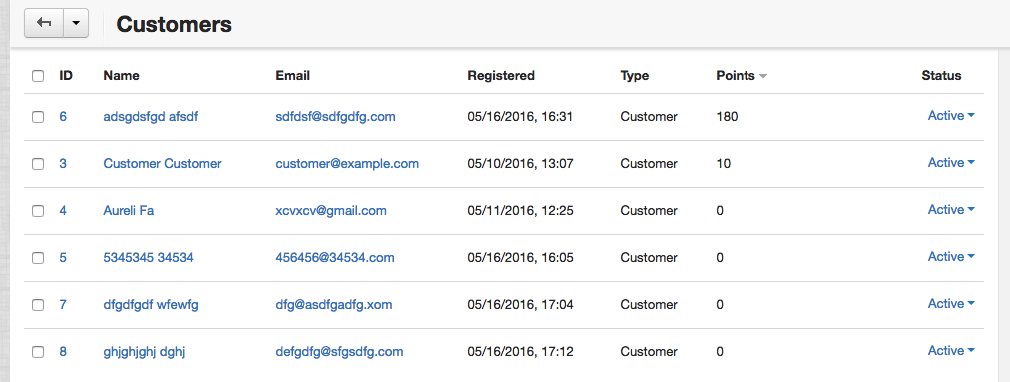1010x382 pixels.
Task: Sort by Email column header
Action: 292,75
